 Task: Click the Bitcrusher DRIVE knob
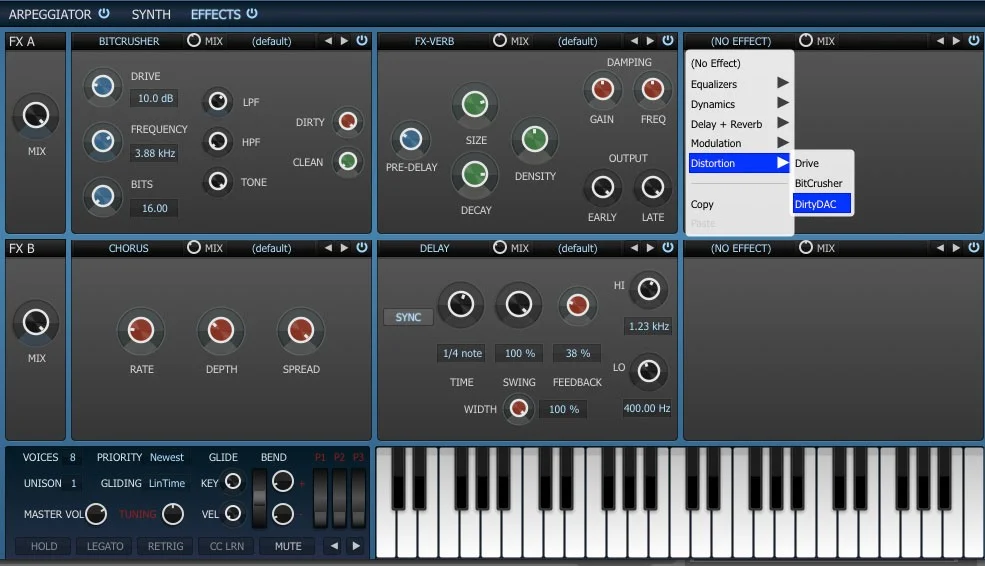103,86
